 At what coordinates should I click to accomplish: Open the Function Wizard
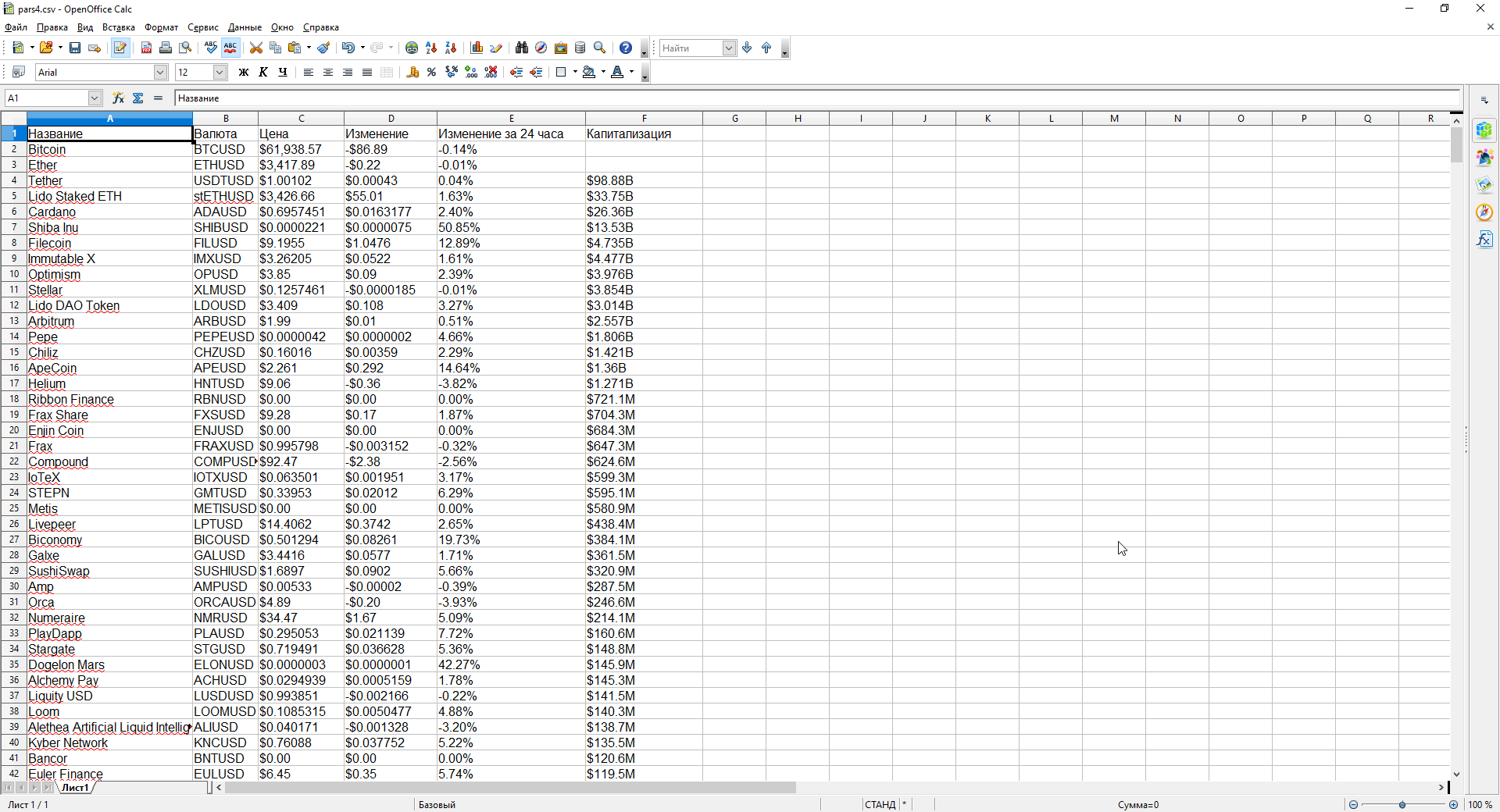coord(118,98)
